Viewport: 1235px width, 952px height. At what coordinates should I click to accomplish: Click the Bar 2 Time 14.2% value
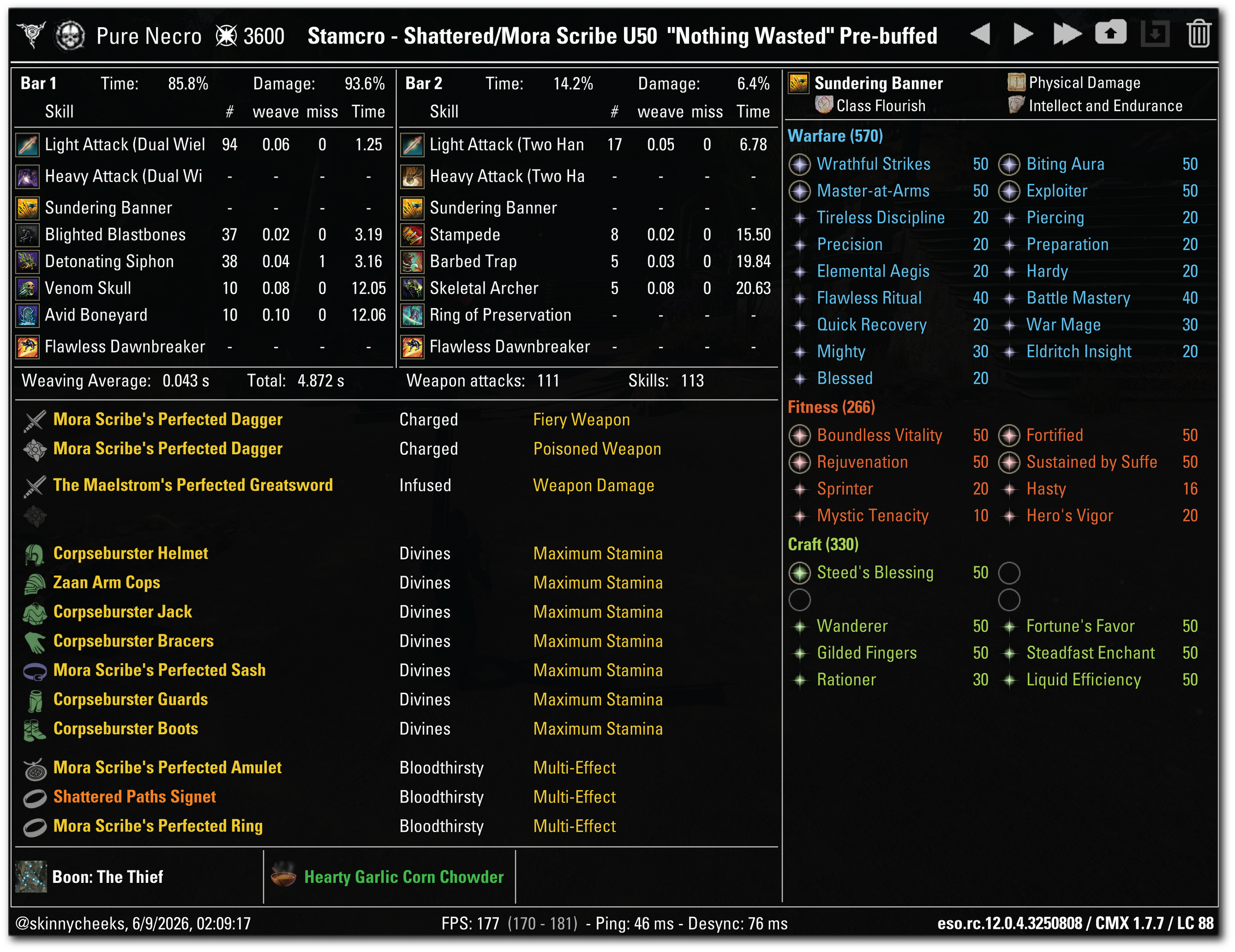[x=573, y=83]
